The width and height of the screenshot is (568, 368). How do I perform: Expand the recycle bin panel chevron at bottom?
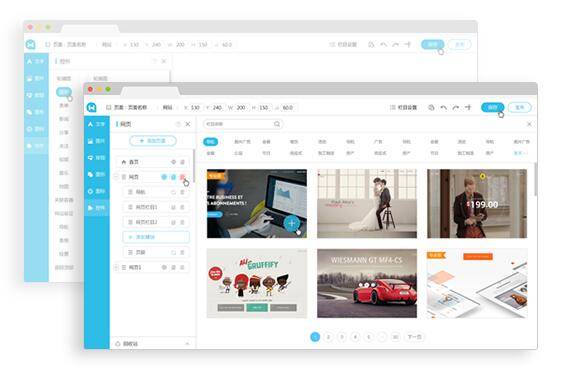coord(187,343)
